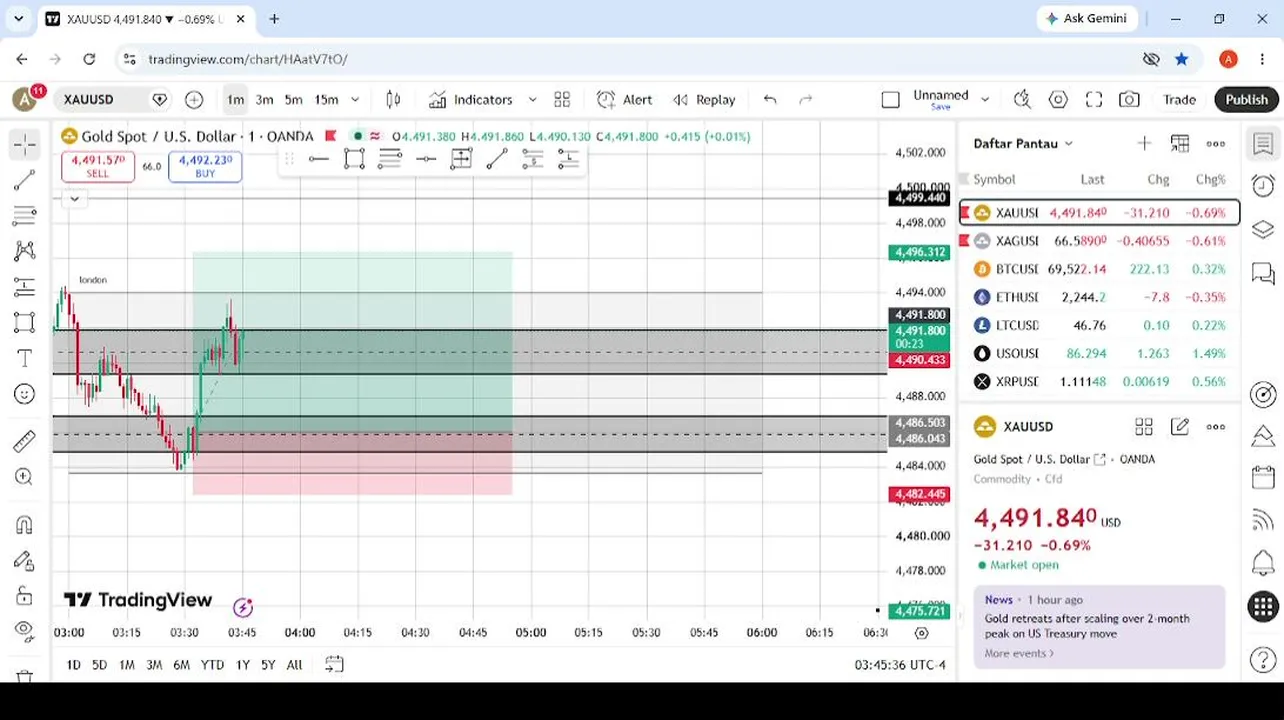Select the 3m timeframe

(264, 99)
